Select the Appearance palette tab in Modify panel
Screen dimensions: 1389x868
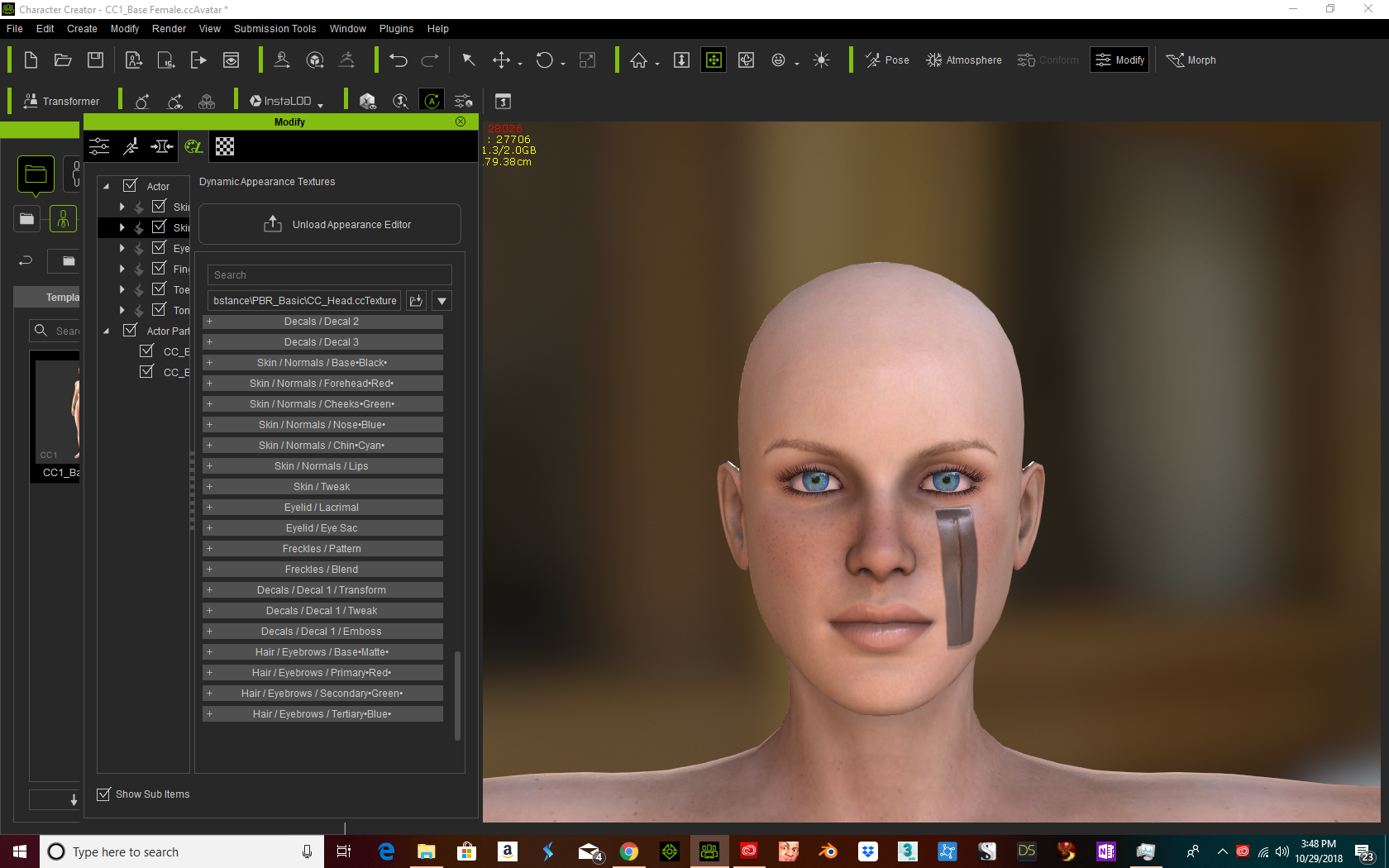tap(193, 146)
